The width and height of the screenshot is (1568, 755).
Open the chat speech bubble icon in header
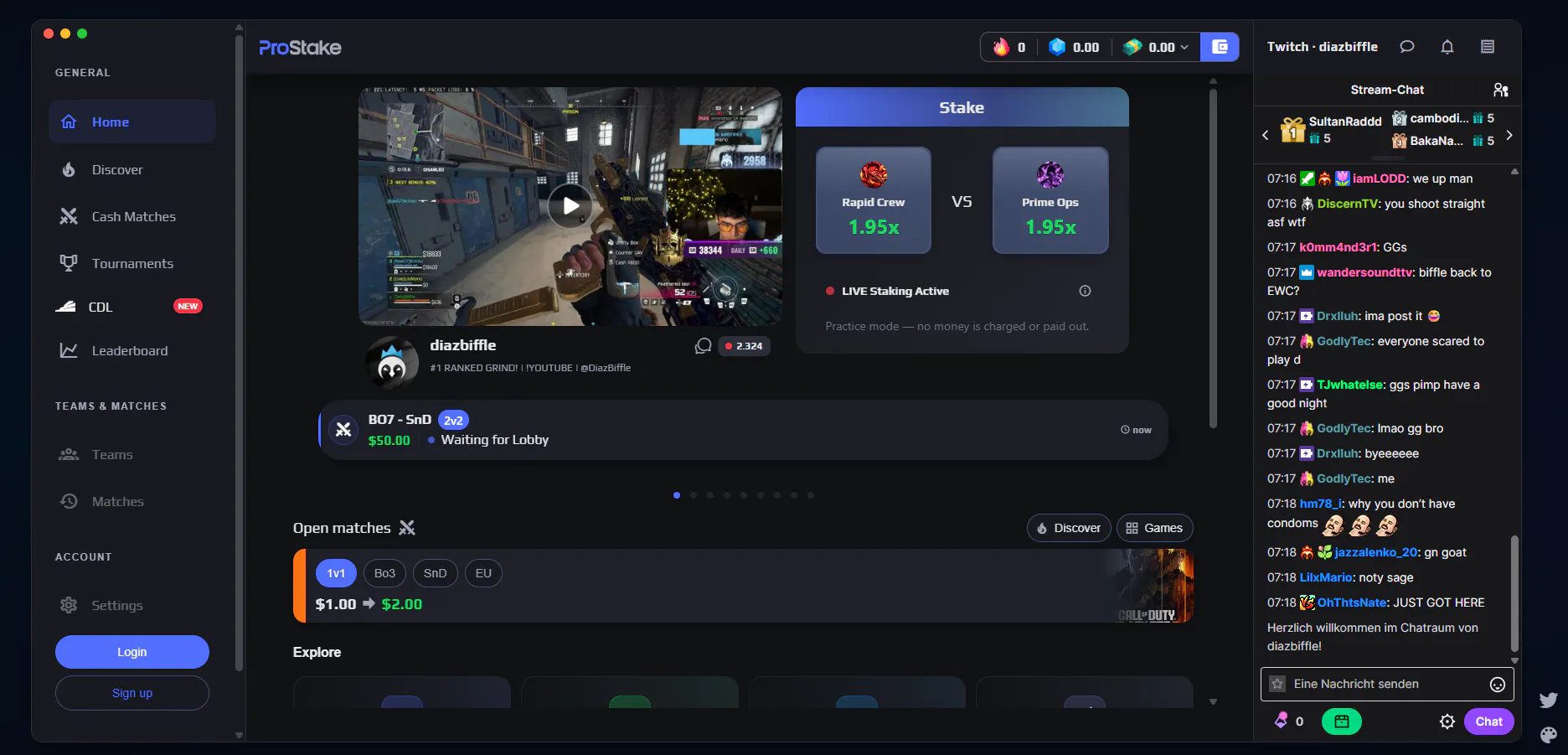[1407, 47]
